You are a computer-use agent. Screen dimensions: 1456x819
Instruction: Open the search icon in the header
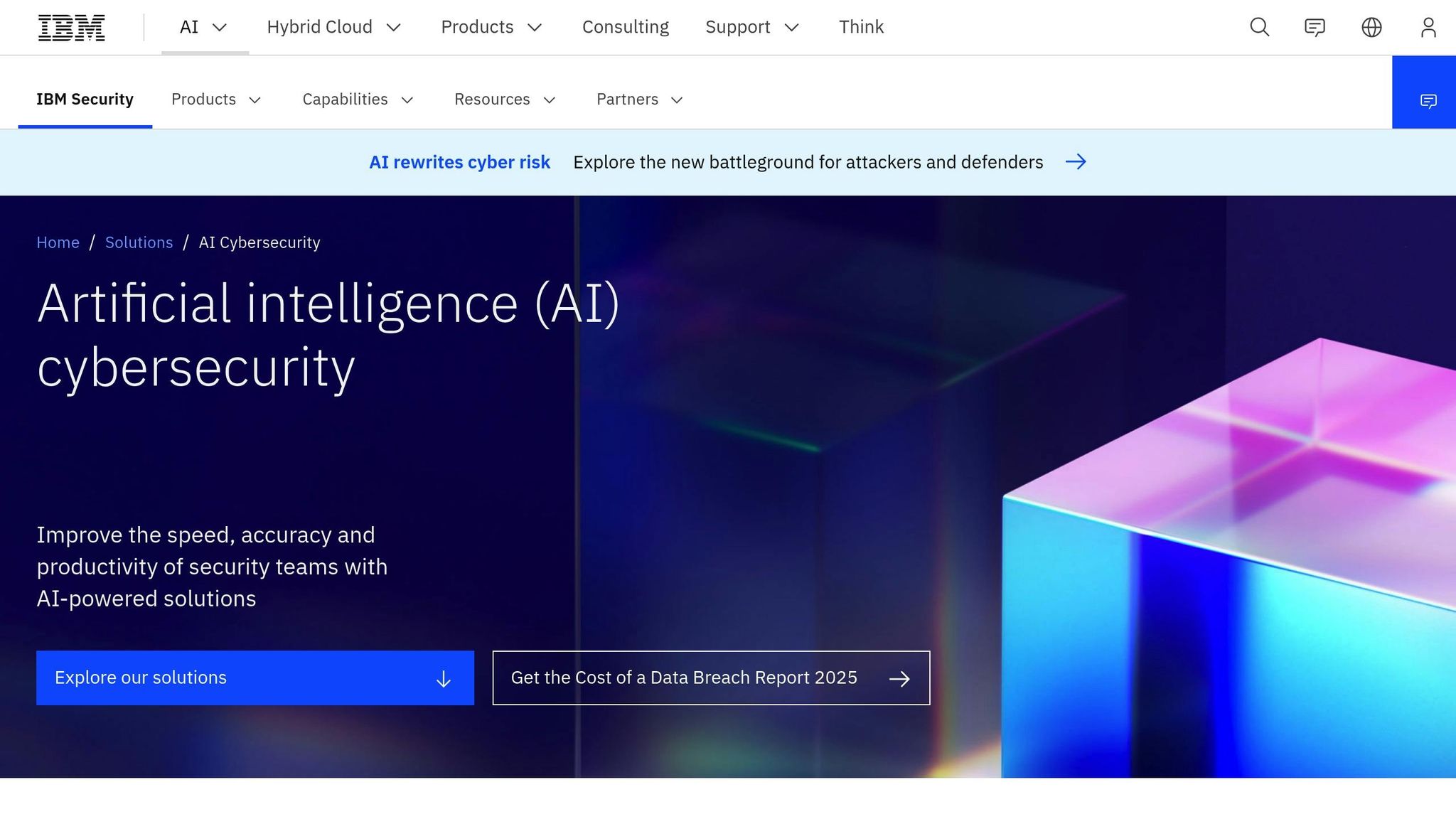coord(1258,27)
